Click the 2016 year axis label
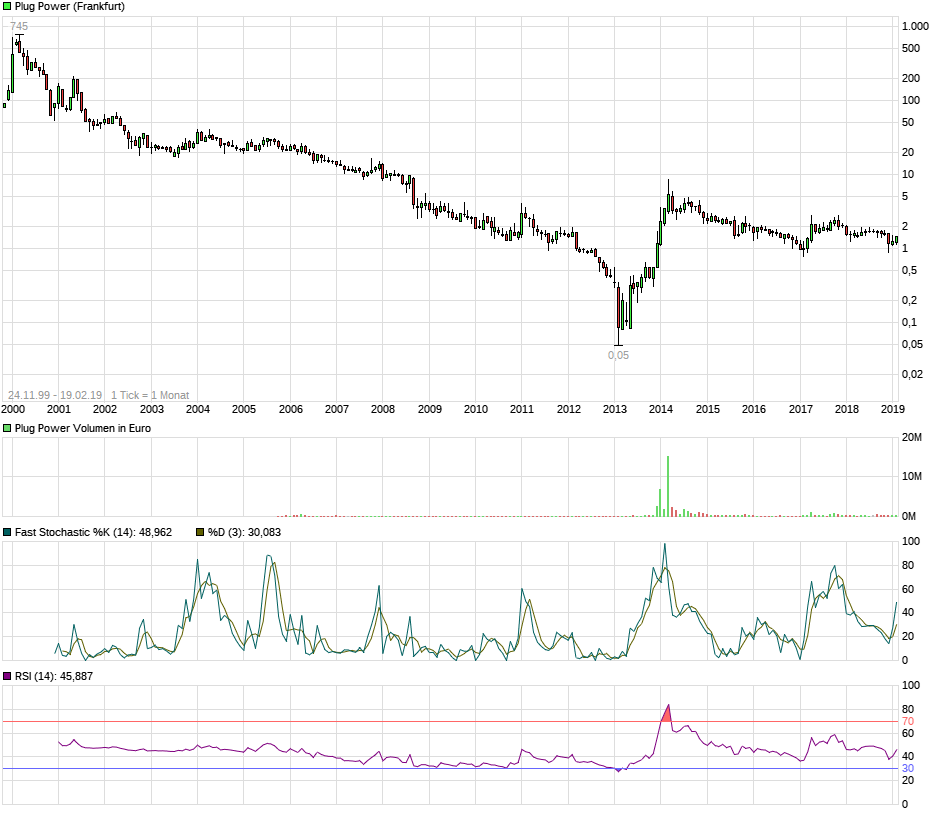Screen dimensions: 940x814 tap(754, 409)
